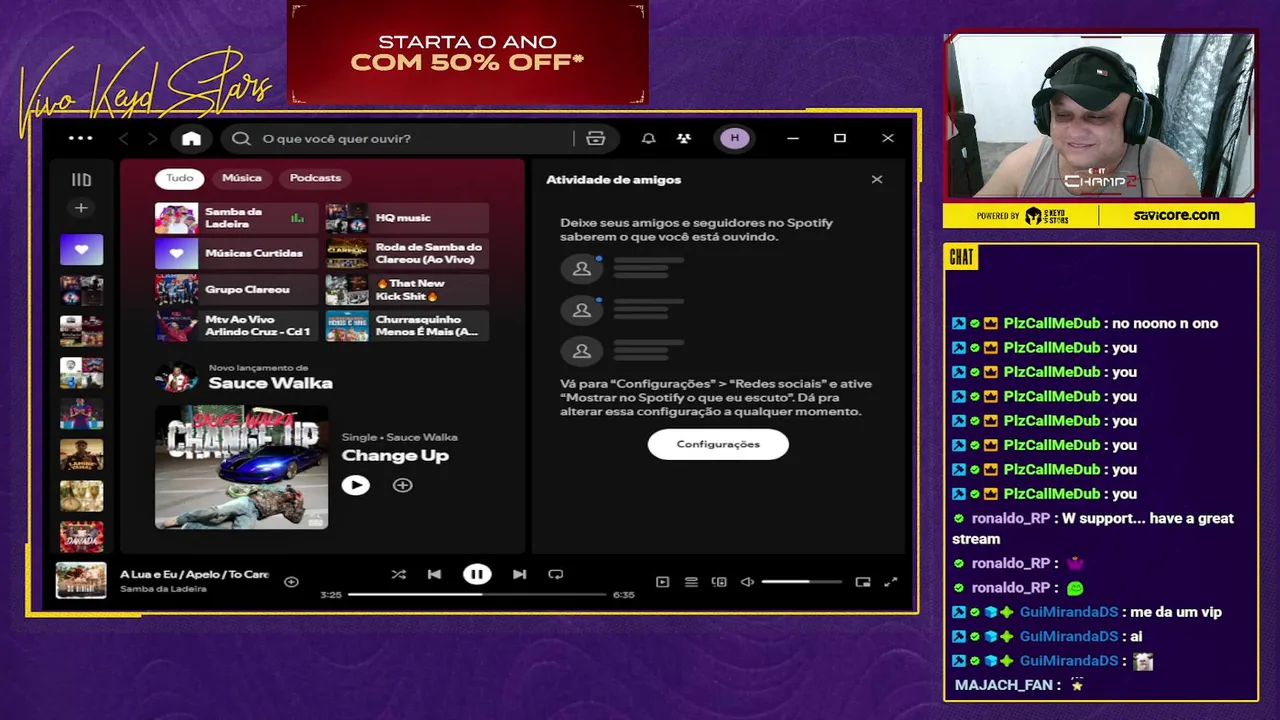This screenshot has width=1280, height=720.
Task: Click the search magnifier icon
Action: pyautogui.click(x=241, y=139)
